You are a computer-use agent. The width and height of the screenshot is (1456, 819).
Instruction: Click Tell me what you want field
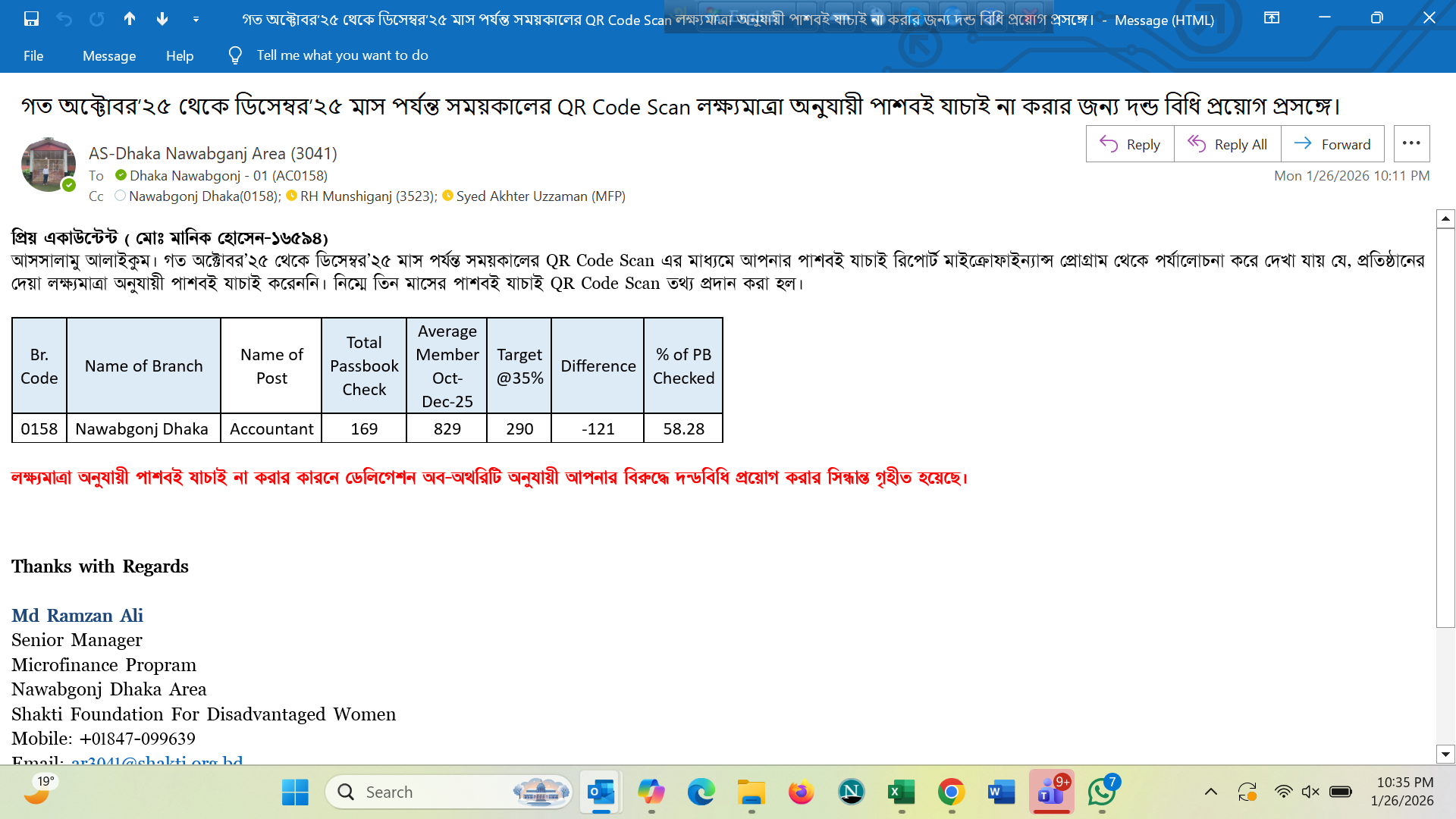click(x=342, y=55)
